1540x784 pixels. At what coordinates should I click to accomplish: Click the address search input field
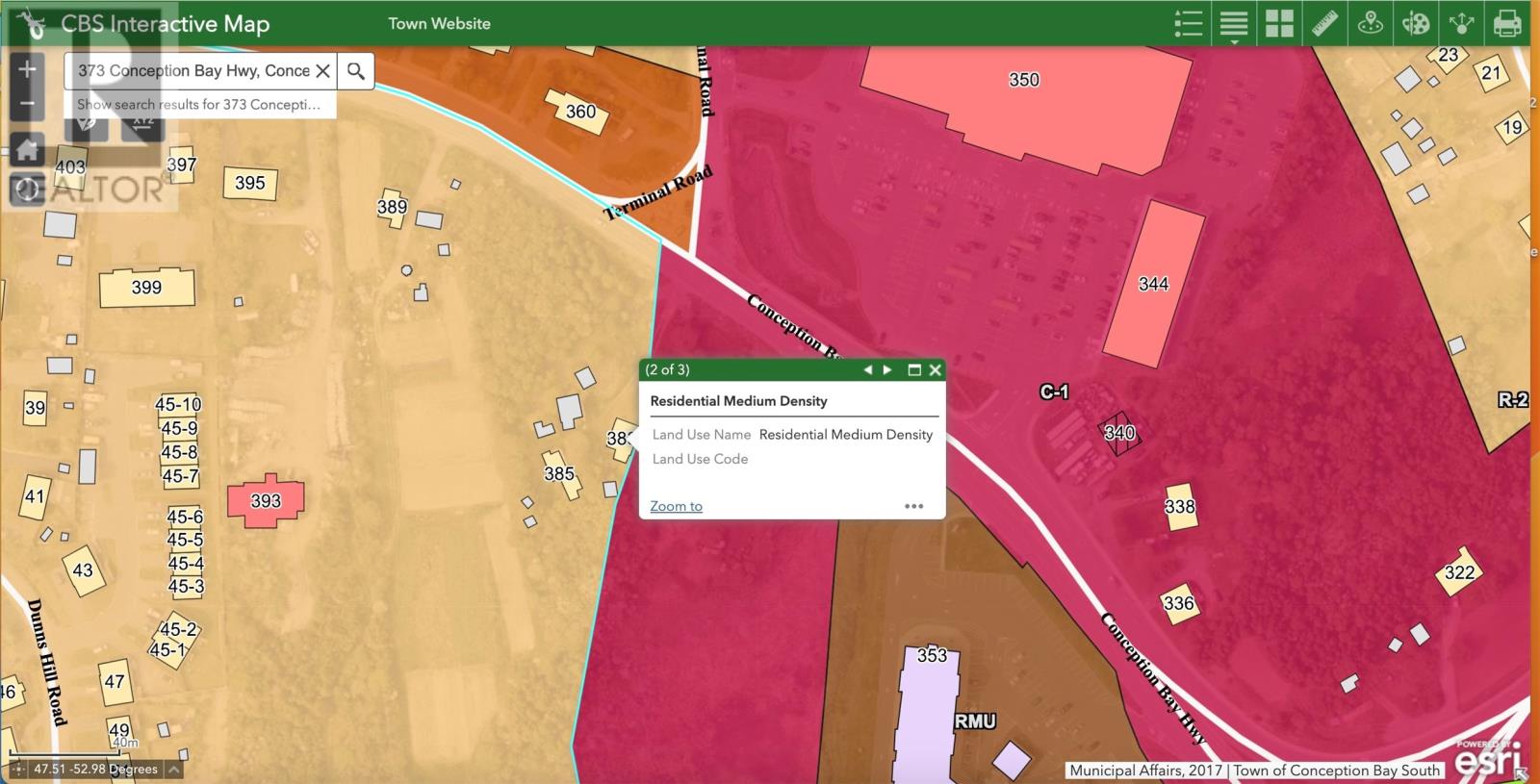coord(192,70)
